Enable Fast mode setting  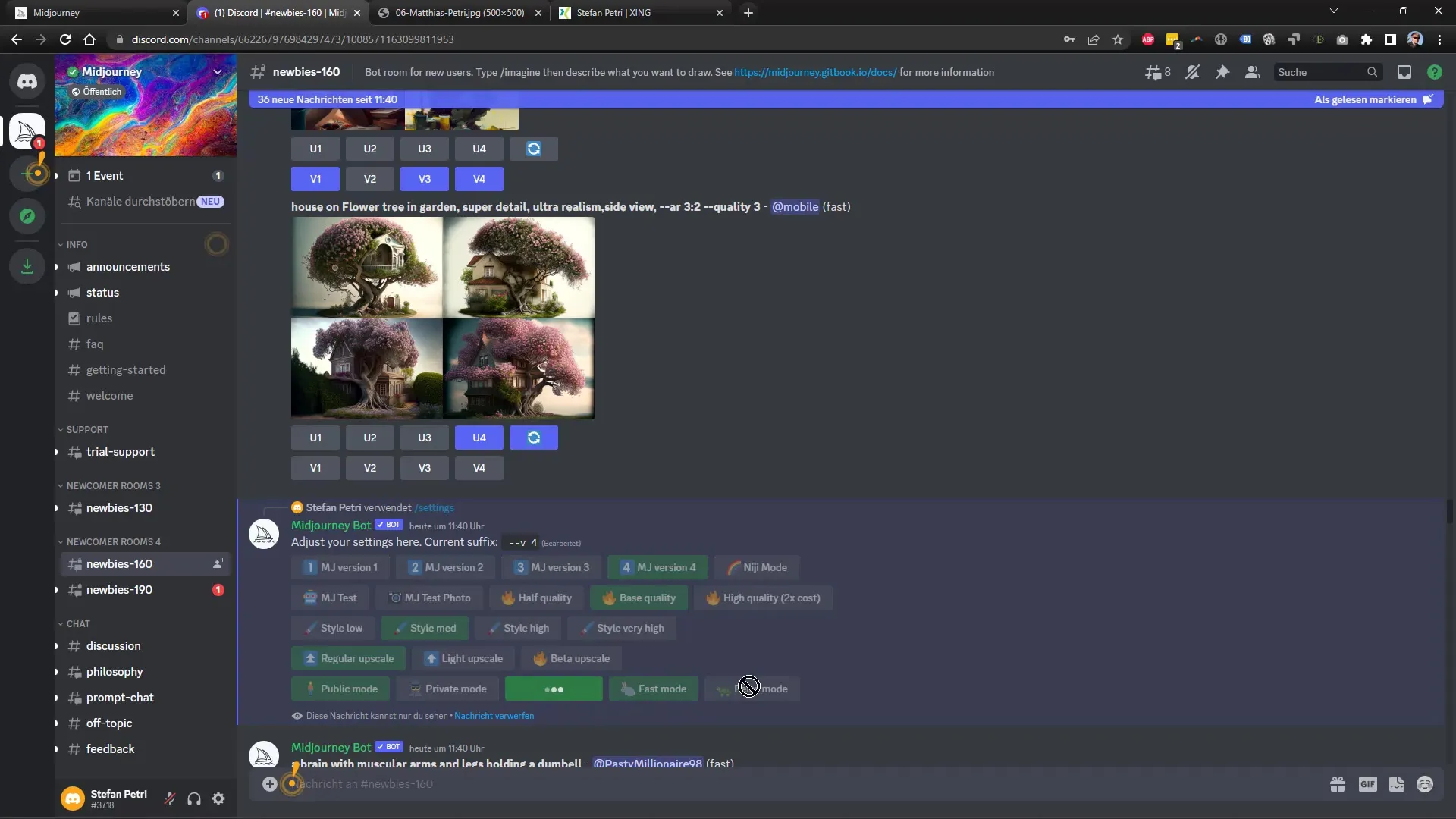pyautogui.click(x=654, y=688)
